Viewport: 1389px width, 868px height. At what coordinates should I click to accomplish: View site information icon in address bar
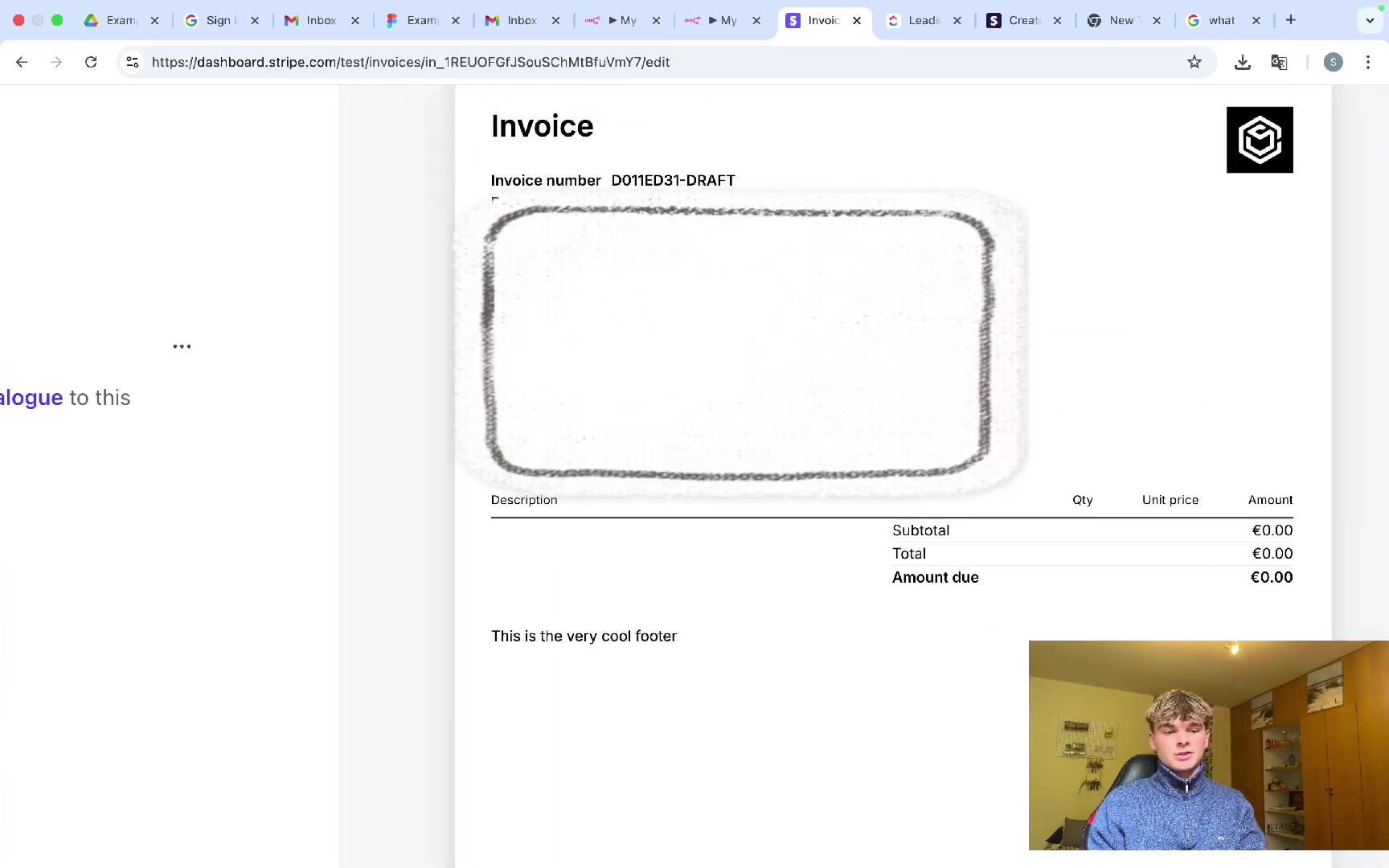tap(133, 62)
